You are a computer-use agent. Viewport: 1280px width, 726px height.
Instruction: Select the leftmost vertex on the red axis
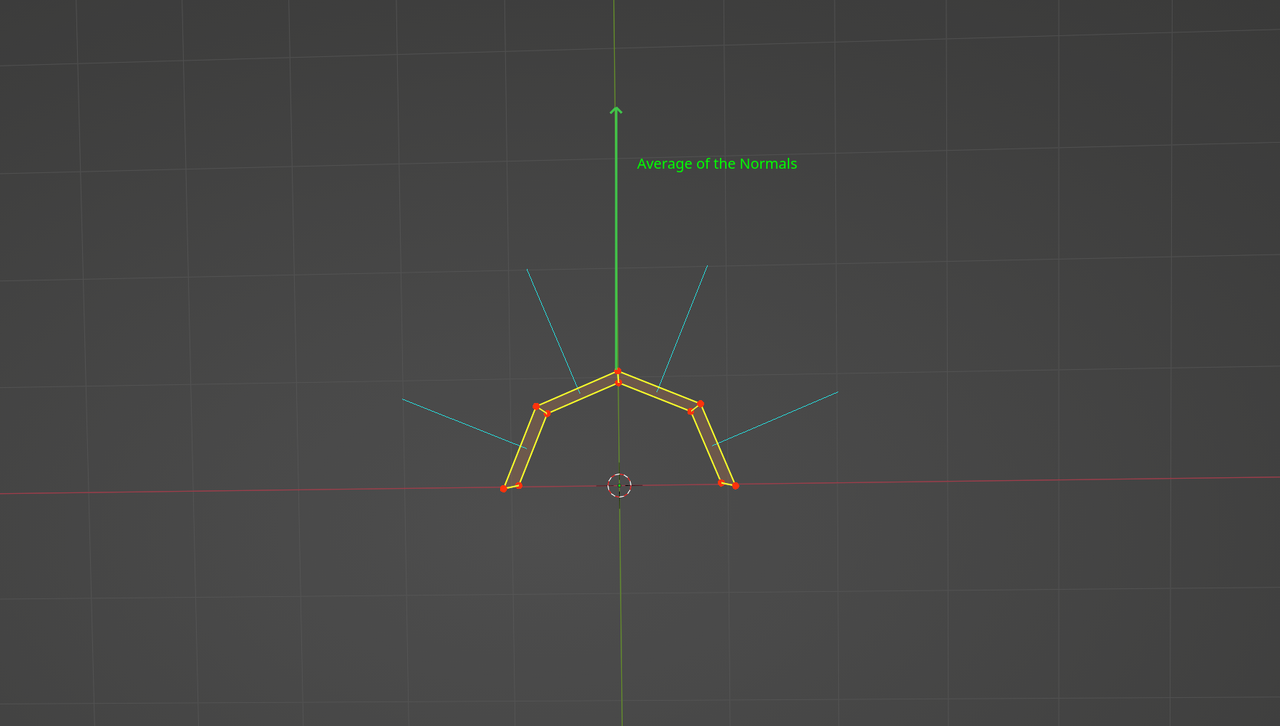pos(504,489)
